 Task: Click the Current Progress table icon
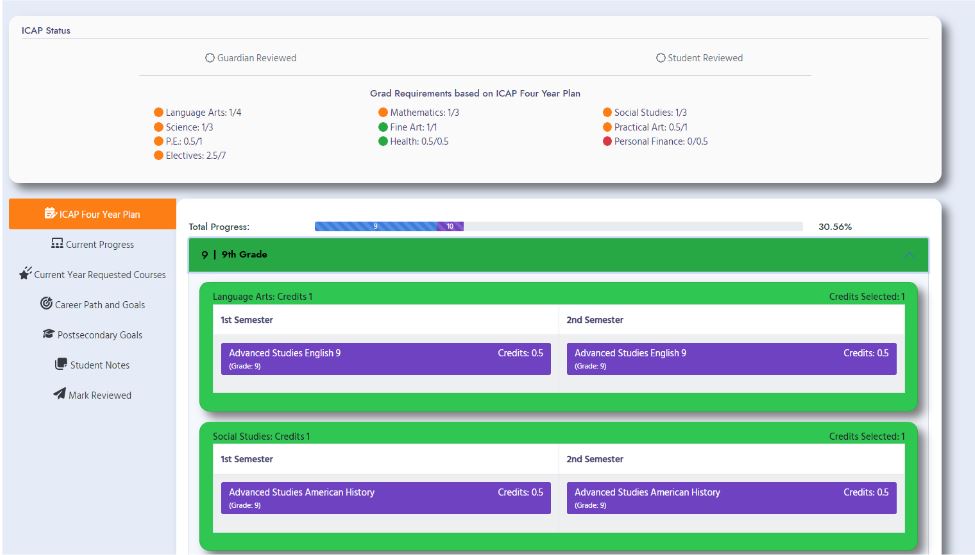coord(57,244)
